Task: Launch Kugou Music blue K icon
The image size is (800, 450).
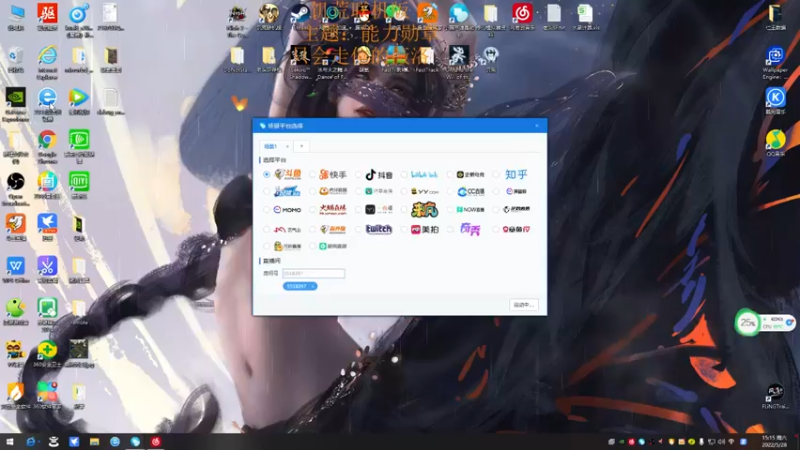Action: point(775,101)
